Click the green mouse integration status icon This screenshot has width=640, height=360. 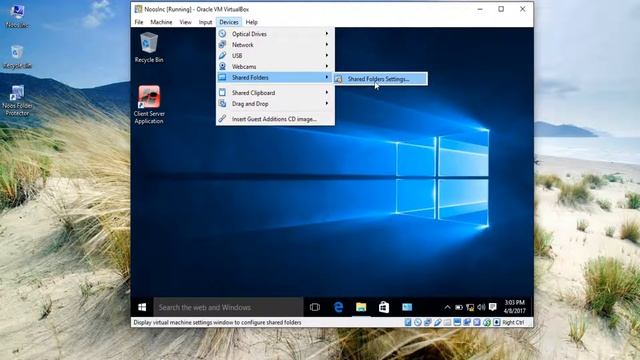coord(487,322)
